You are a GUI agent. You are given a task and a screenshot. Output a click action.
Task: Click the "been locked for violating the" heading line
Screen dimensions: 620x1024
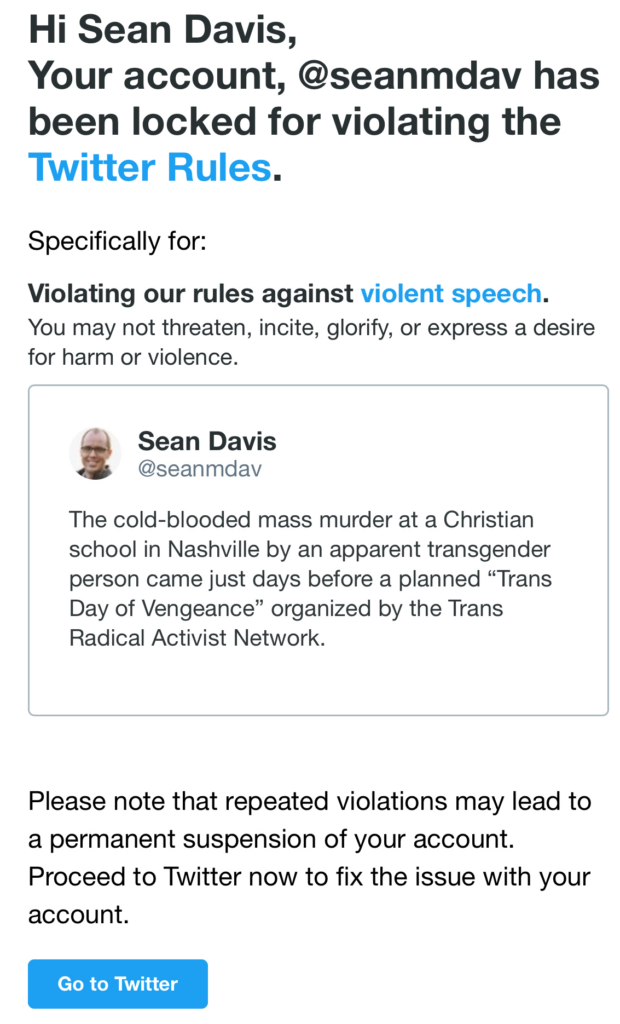(294, 122)
